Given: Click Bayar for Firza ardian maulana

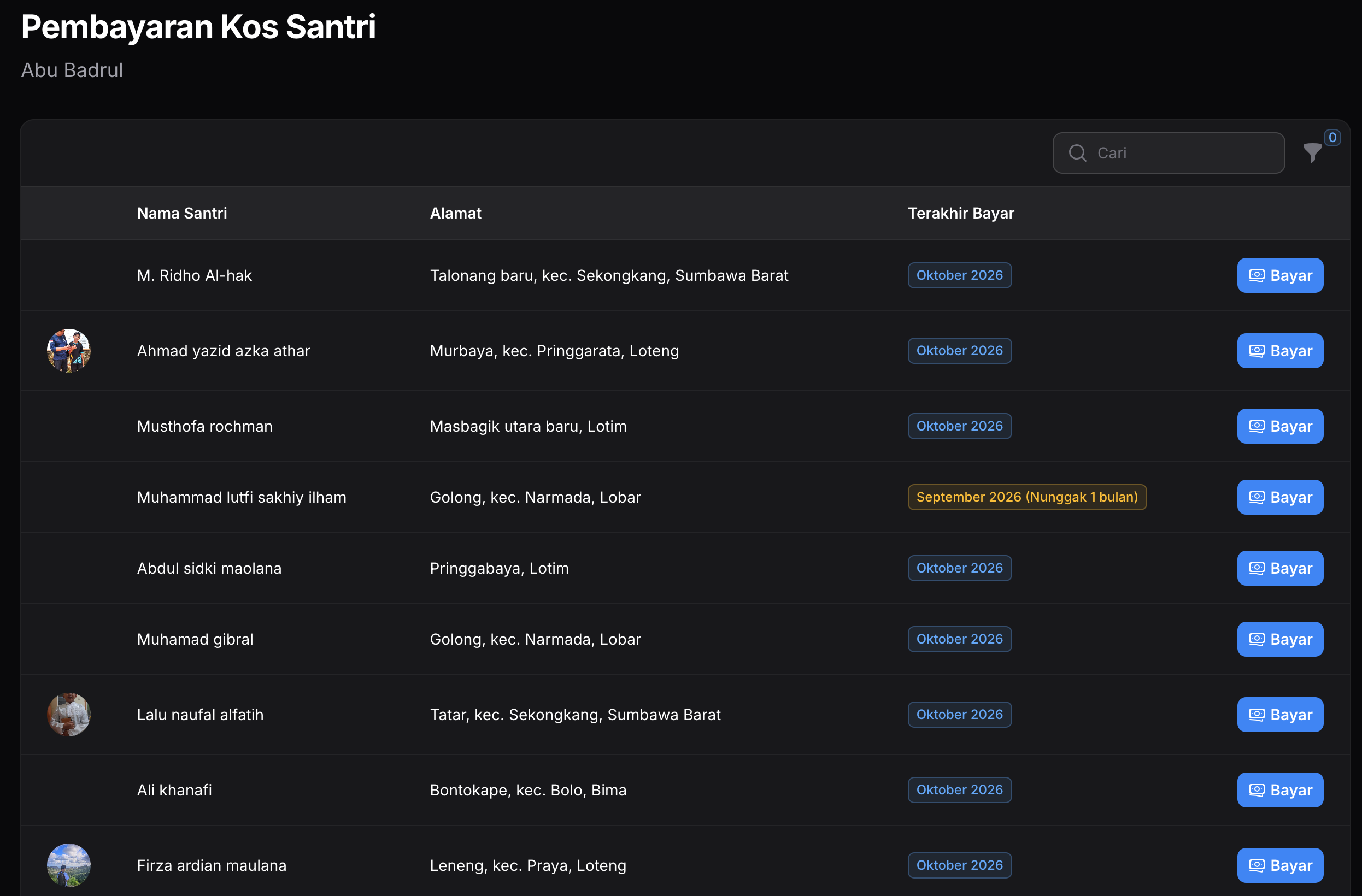Looking at the screenshot, I should point(1279,865).
